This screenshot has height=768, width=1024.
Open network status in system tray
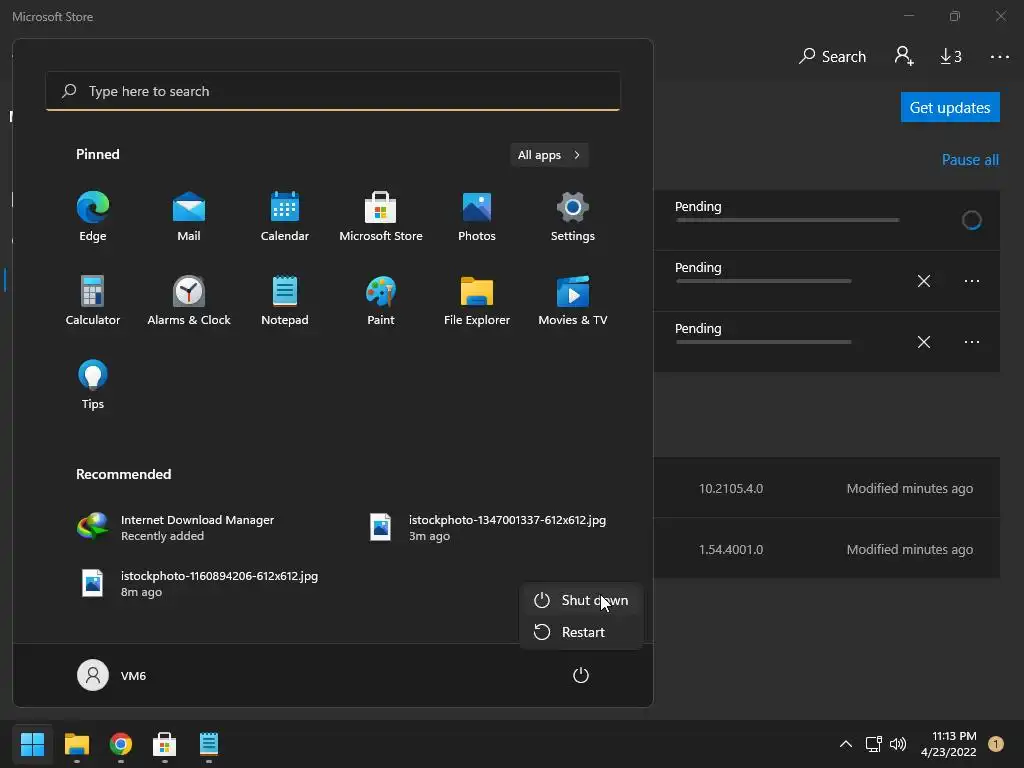click(873, 744)
